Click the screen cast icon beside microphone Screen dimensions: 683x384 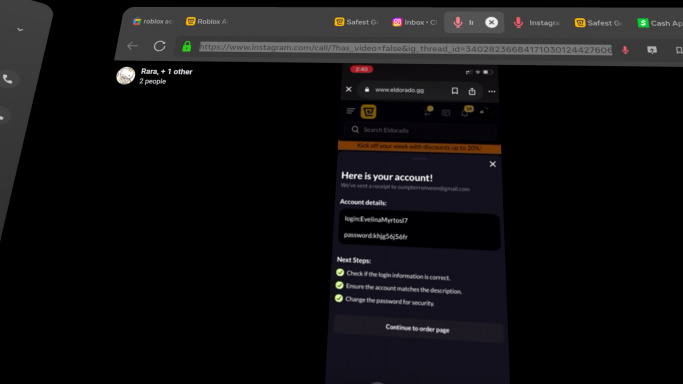(x=652, y=50)
